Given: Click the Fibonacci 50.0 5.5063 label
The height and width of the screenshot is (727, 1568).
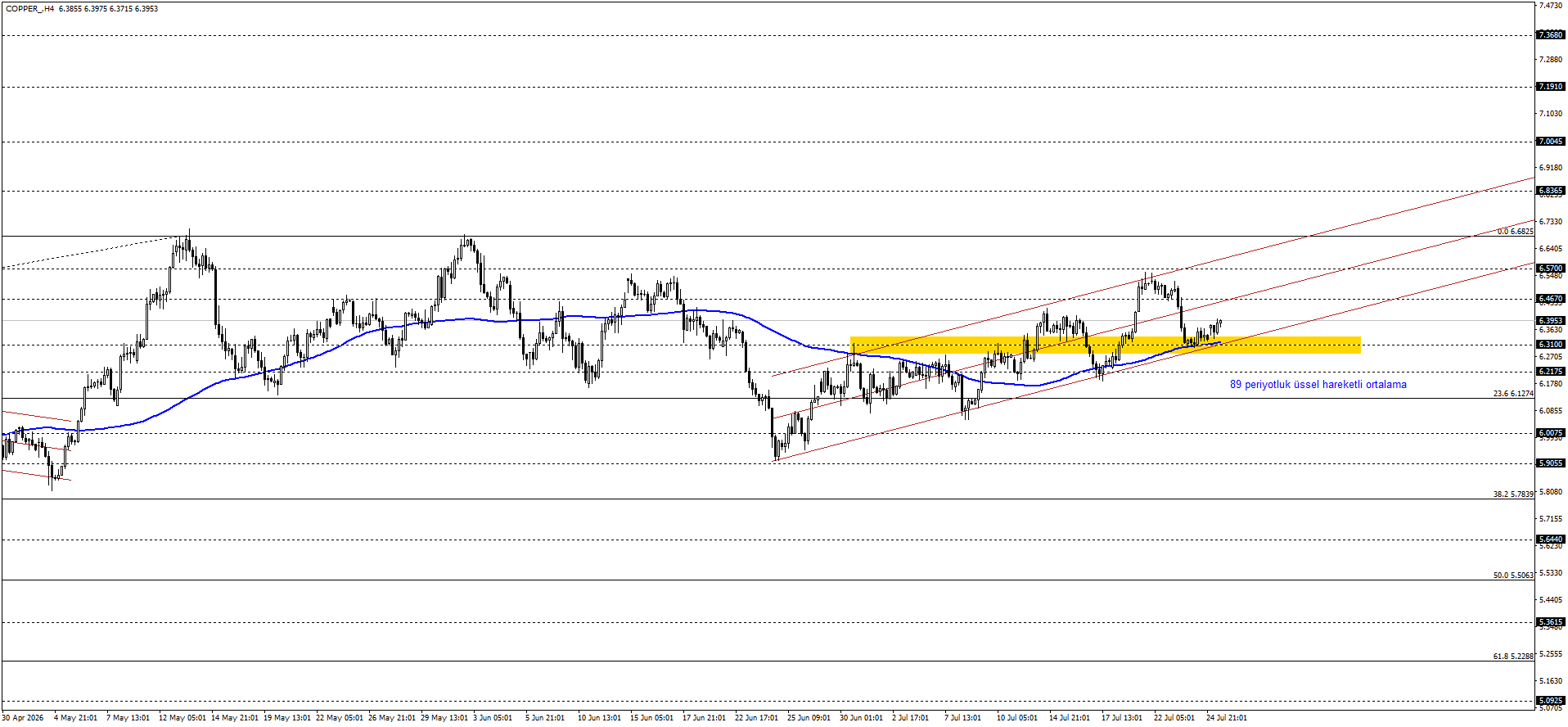Looking at the screenshot, I should [x=1513, y=576].
